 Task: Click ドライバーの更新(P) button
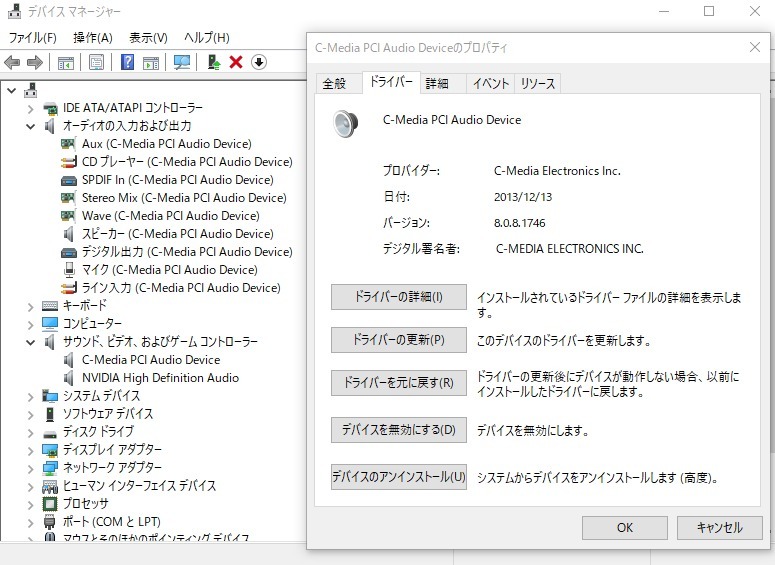pyautogui.click(x=399, y=340)
